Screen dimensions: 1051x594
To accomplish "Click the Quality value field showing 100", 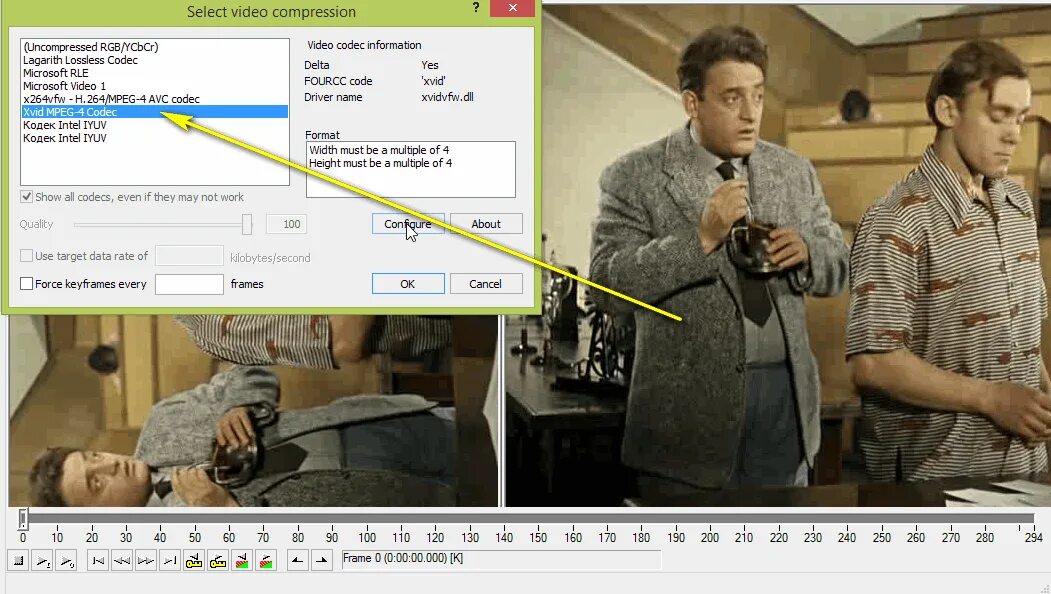I will click(286, 224).
